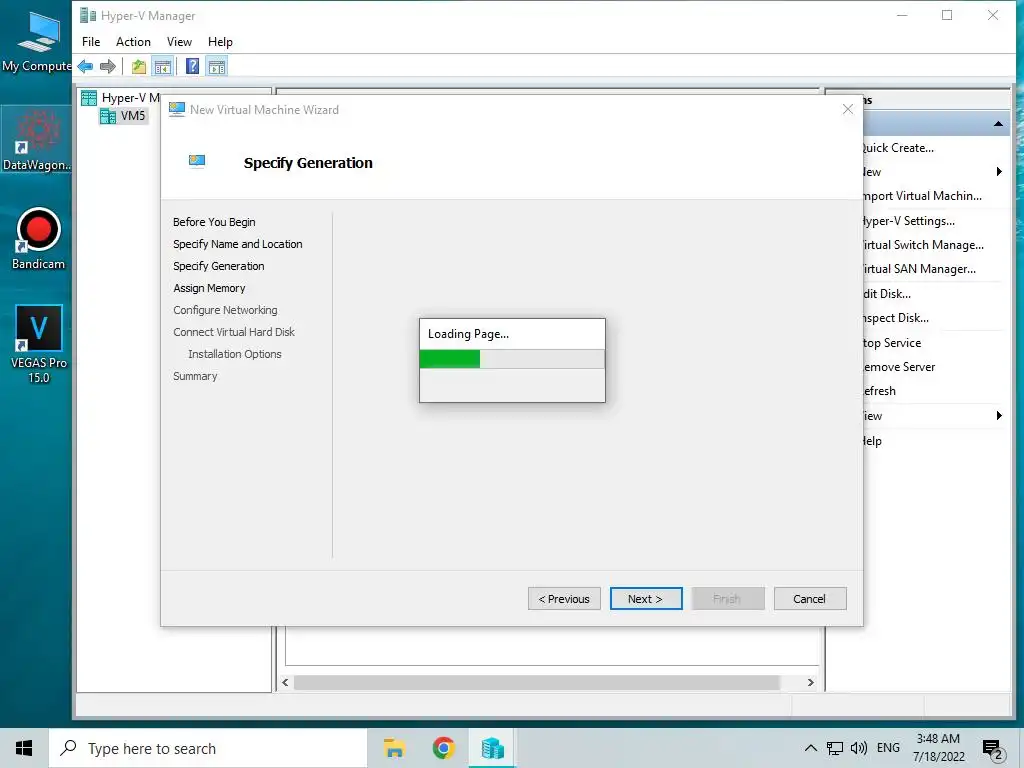Collapse the Actions section header arrow
The image size is (1024, 768).
click(999, 123)
